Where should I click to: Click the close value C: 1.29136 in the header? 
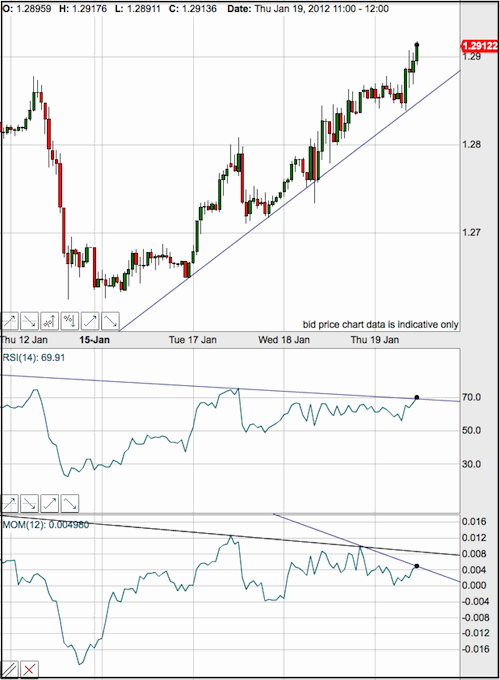[193, 9]
